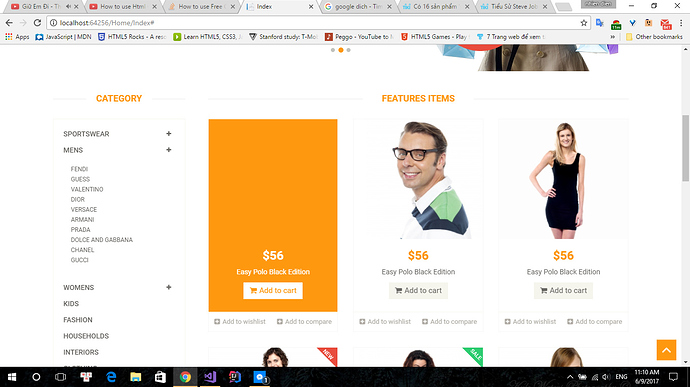Expand the Womens category plus icon
The image size is (690, 387).
click(x=169, y=287)
